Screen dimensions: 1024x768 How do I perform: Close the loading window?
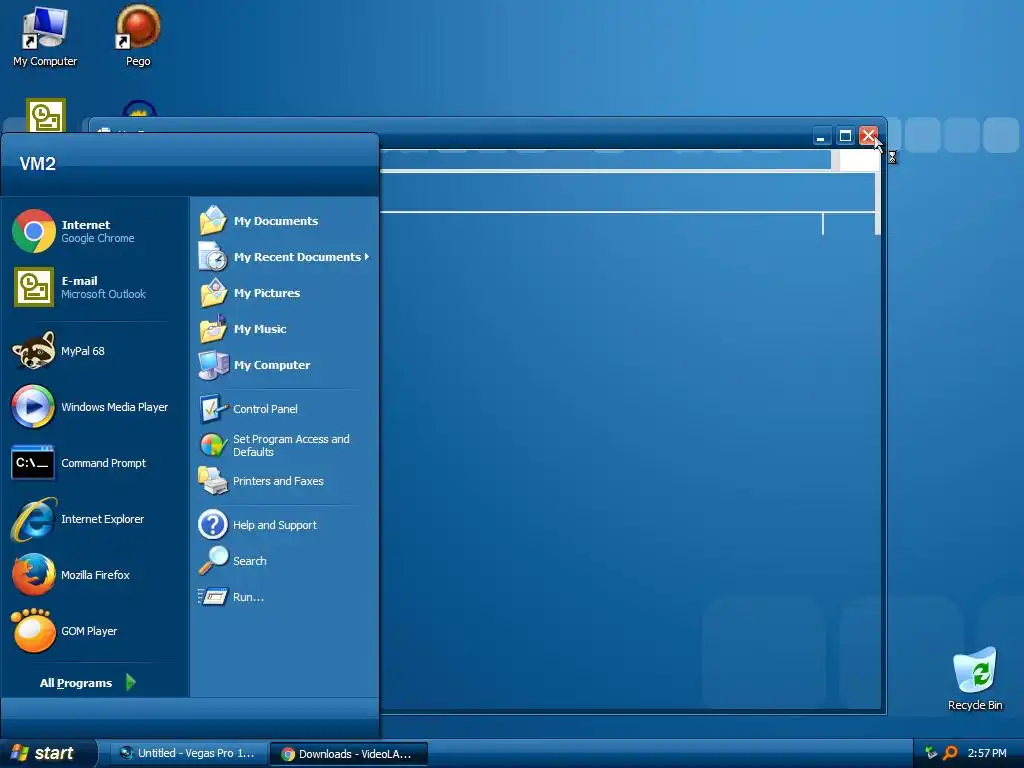(868, 136)
